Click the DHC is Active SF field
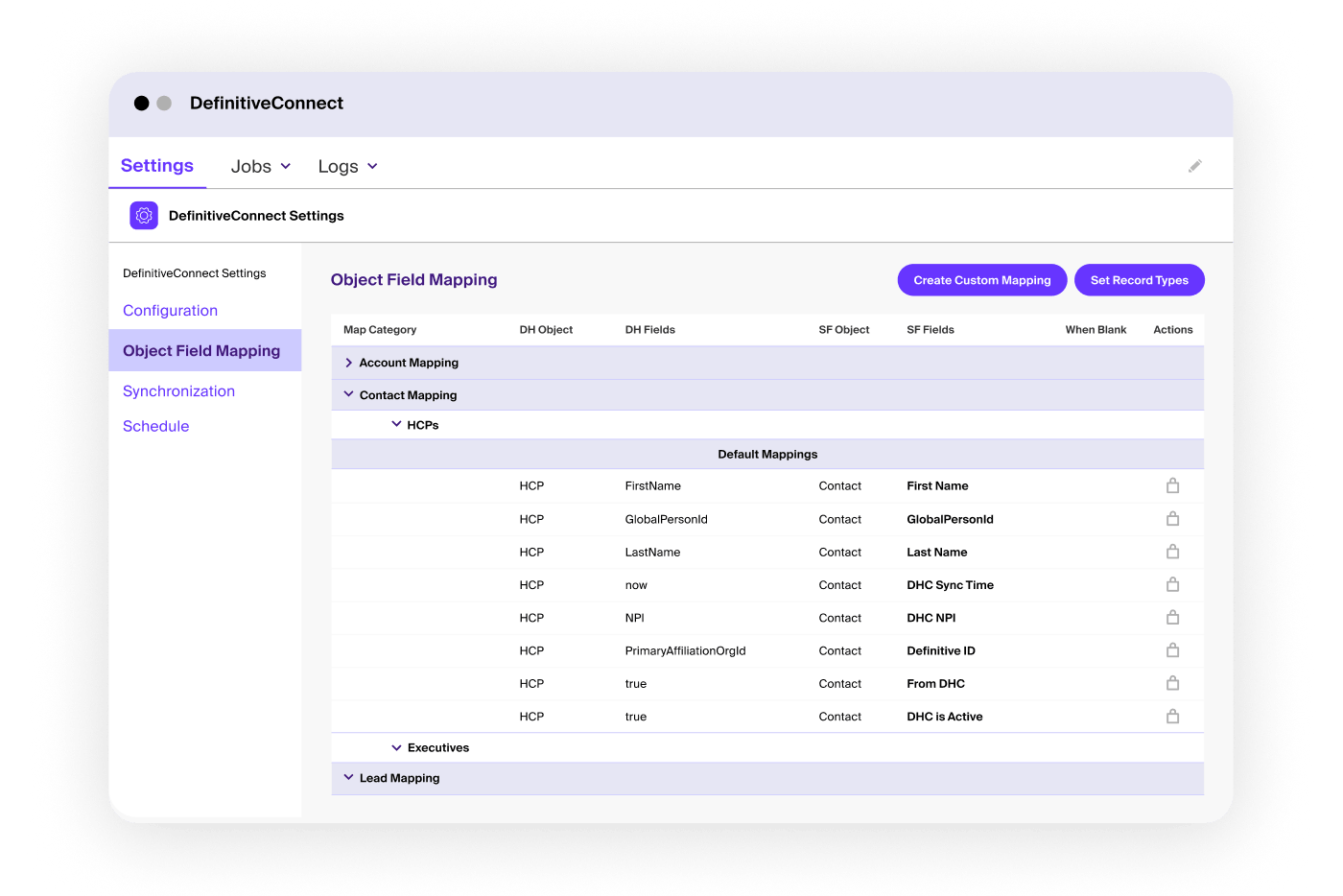Screen dimensions: 1343x896 click(944, 717)
